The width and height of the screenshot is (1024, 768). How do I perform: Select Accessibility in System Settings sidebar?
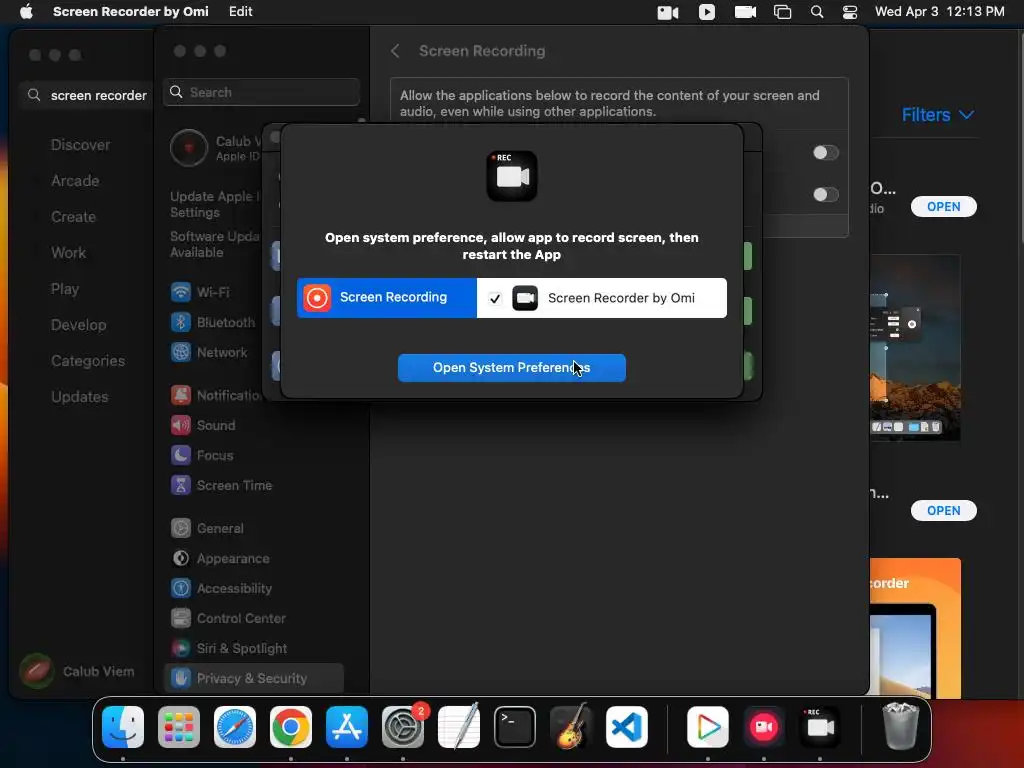pos(221,588)
